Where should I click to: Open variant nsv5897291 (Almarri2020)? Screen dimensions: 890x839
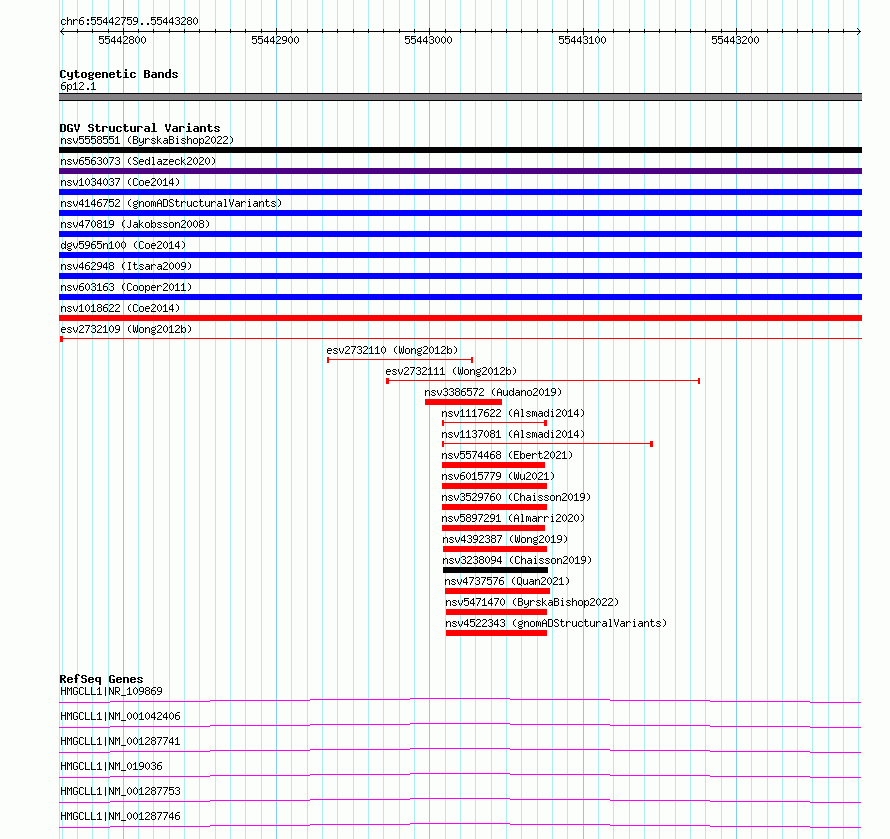(x=513, y=518)
